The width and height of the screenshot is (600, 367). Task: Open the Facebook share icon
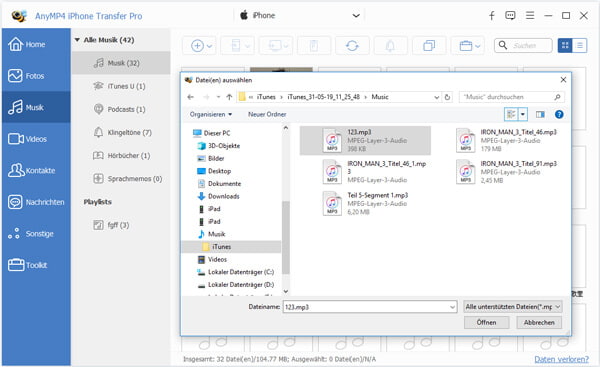click(492, 15)
